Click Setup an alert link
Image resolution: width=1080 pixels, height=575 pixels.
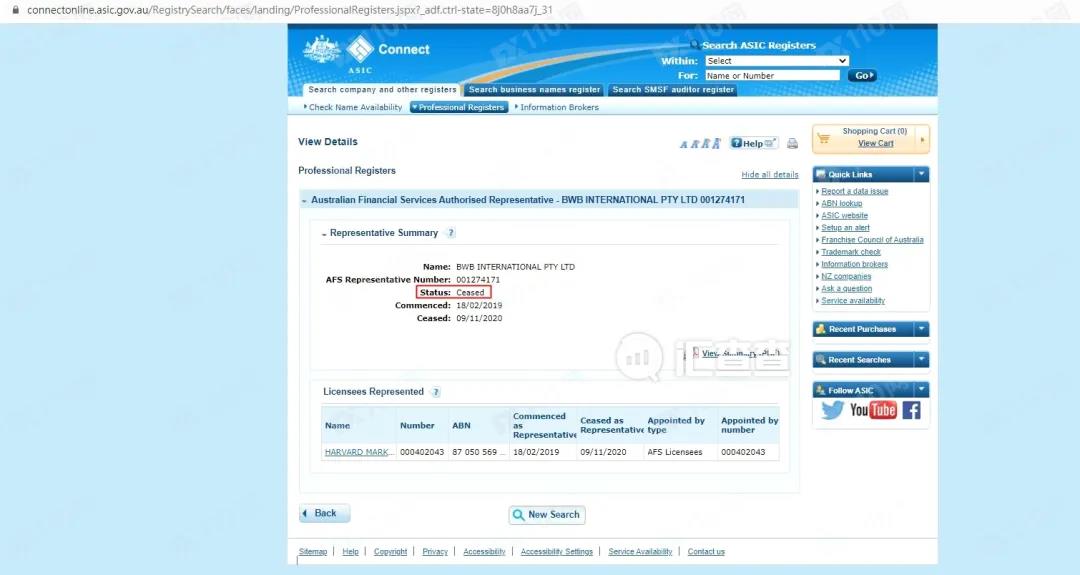pyautogui.click(x=845, y=228)
